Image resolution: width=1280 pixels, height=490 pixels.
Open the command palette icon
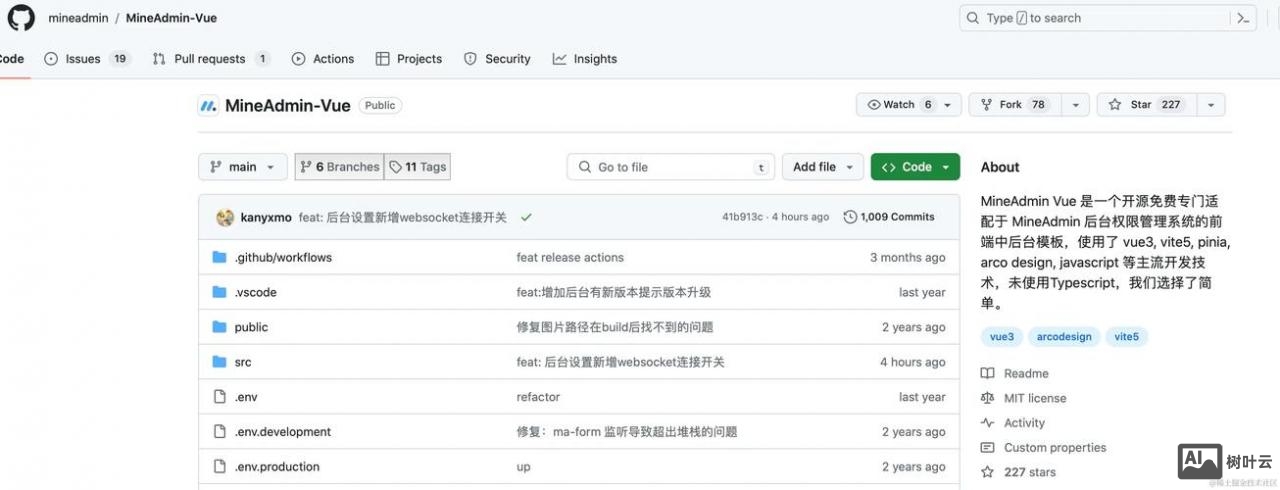[x=1243, y=18]
